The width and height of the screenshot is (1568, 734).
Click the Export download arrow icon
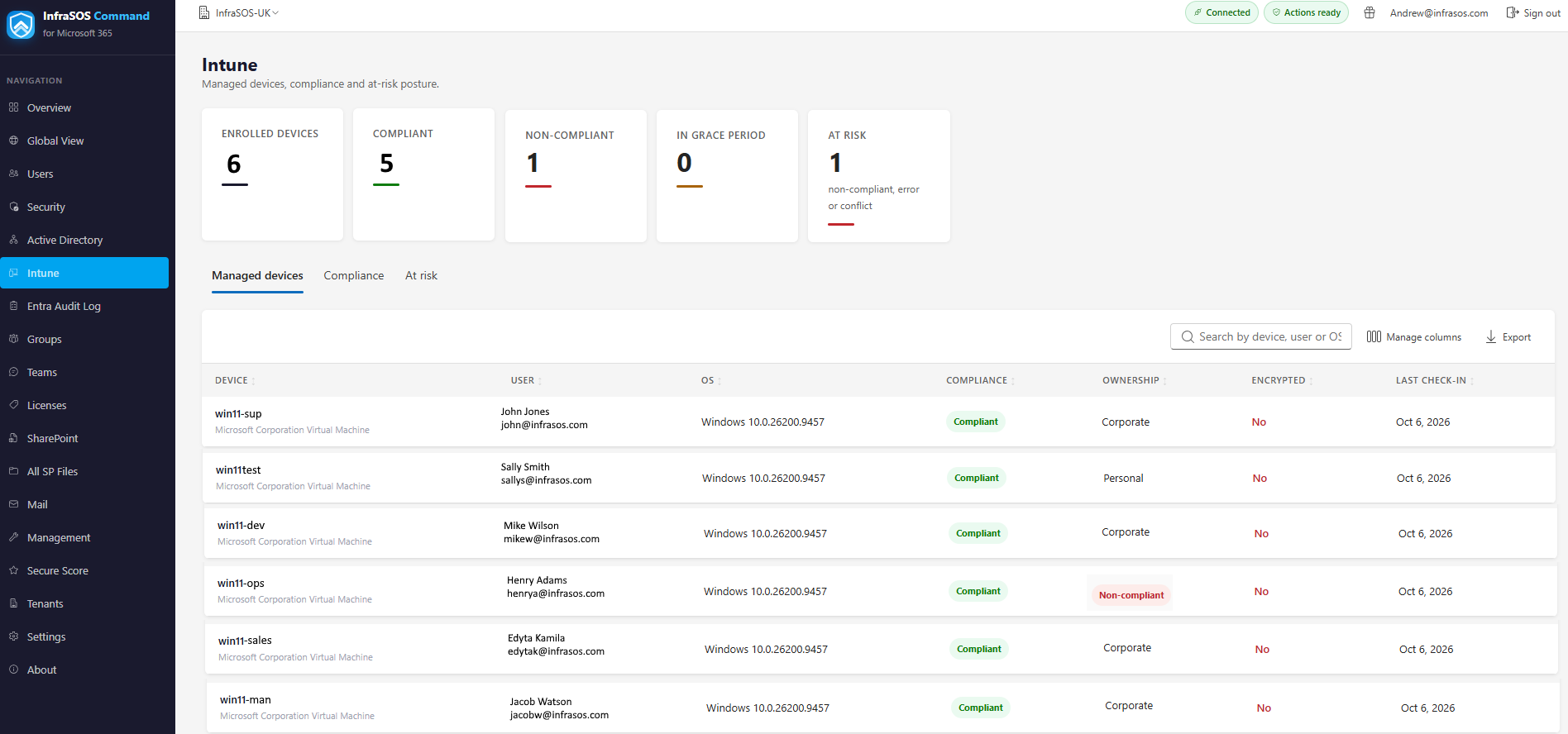1491,336
